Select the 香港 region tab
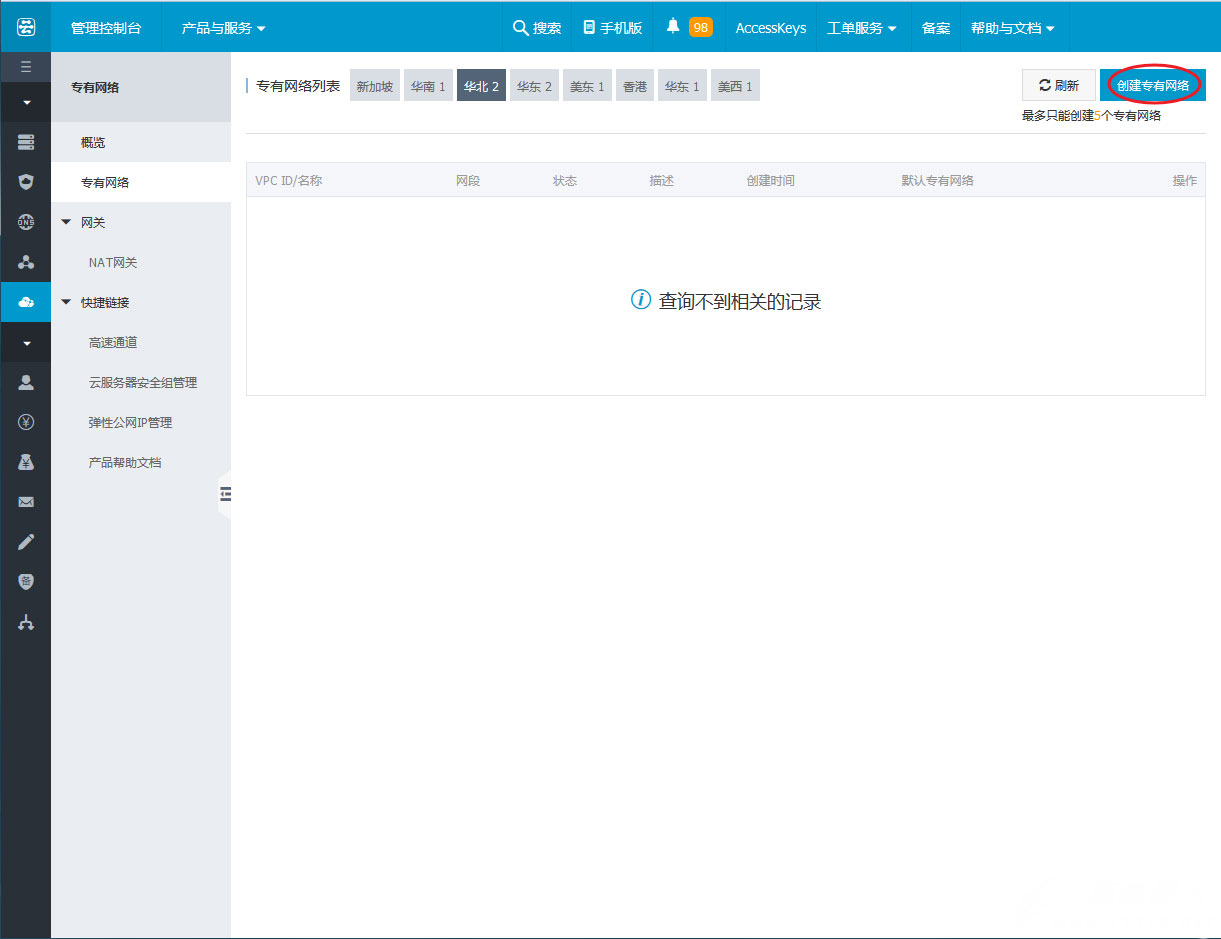 [635, 86]
